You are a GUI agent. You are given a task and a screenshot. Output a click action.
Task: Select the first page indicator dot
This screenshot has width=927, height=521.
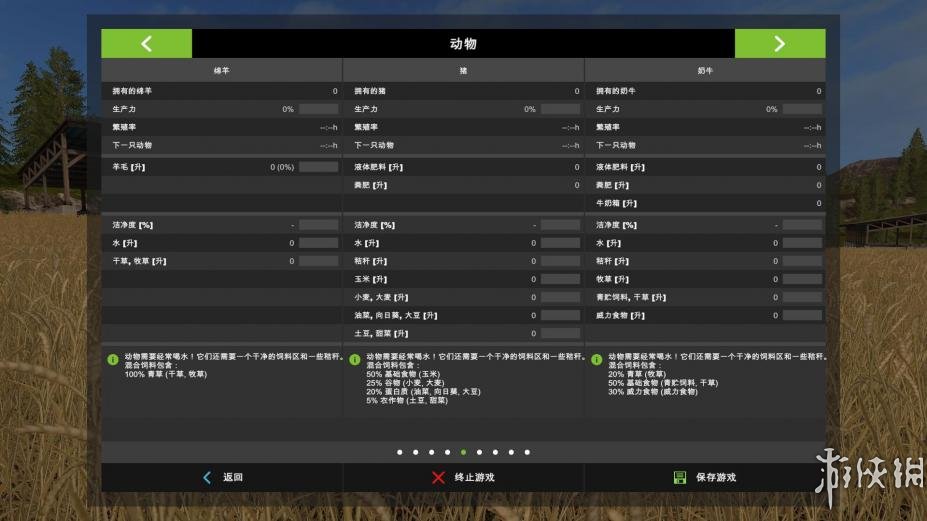click(x=400, y=452)
